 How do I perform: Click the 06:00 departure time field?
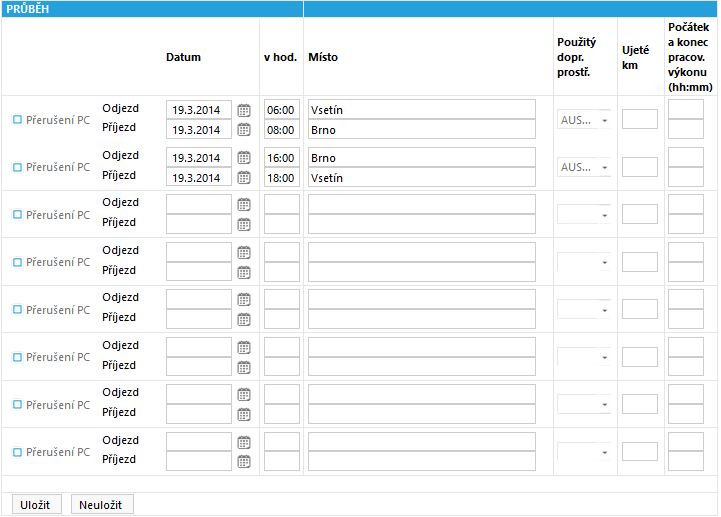281,110
